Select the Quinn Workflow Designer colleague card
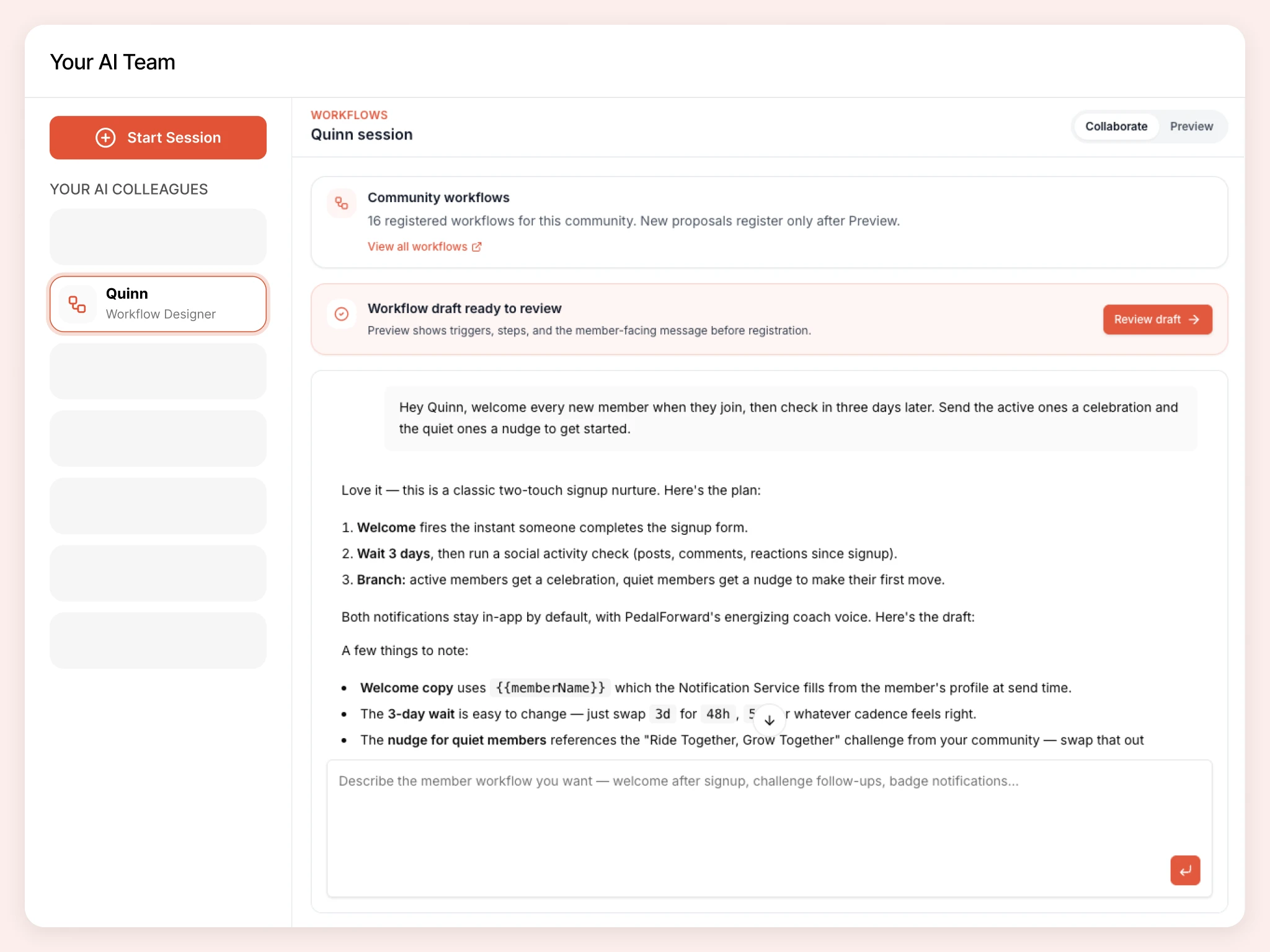Screen dimensions: 1270x952 click(158, 304)
